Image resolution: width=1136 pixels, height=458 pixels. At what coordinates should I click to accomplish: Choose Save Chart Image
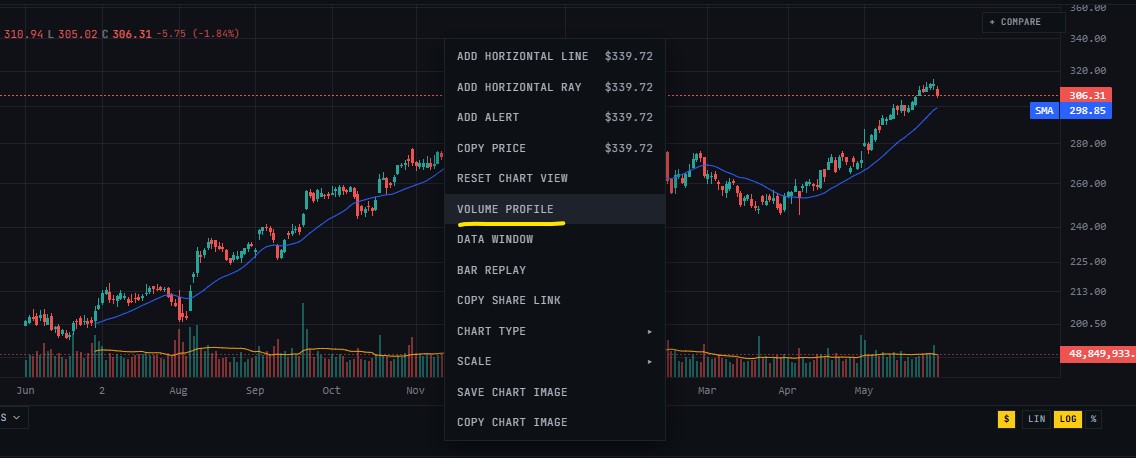pos(554,392)
